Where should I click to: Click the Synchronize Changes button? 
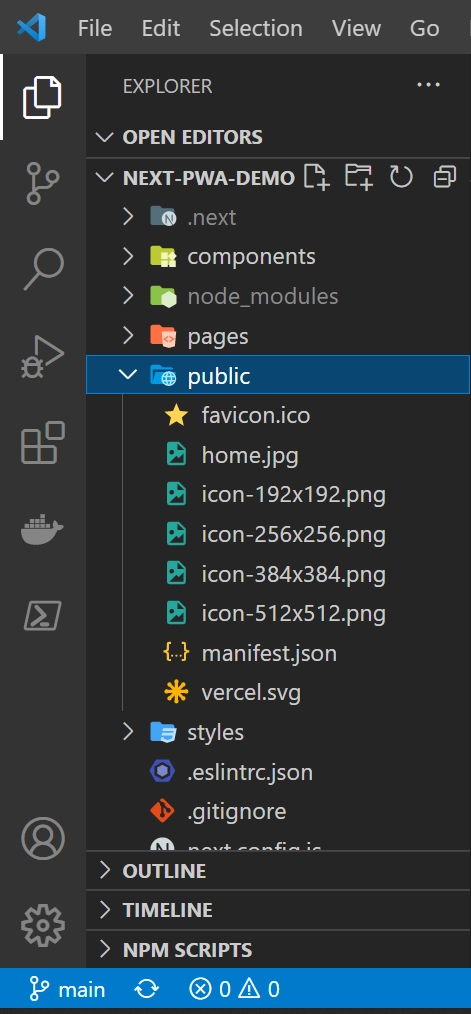(x=147, y=989)
